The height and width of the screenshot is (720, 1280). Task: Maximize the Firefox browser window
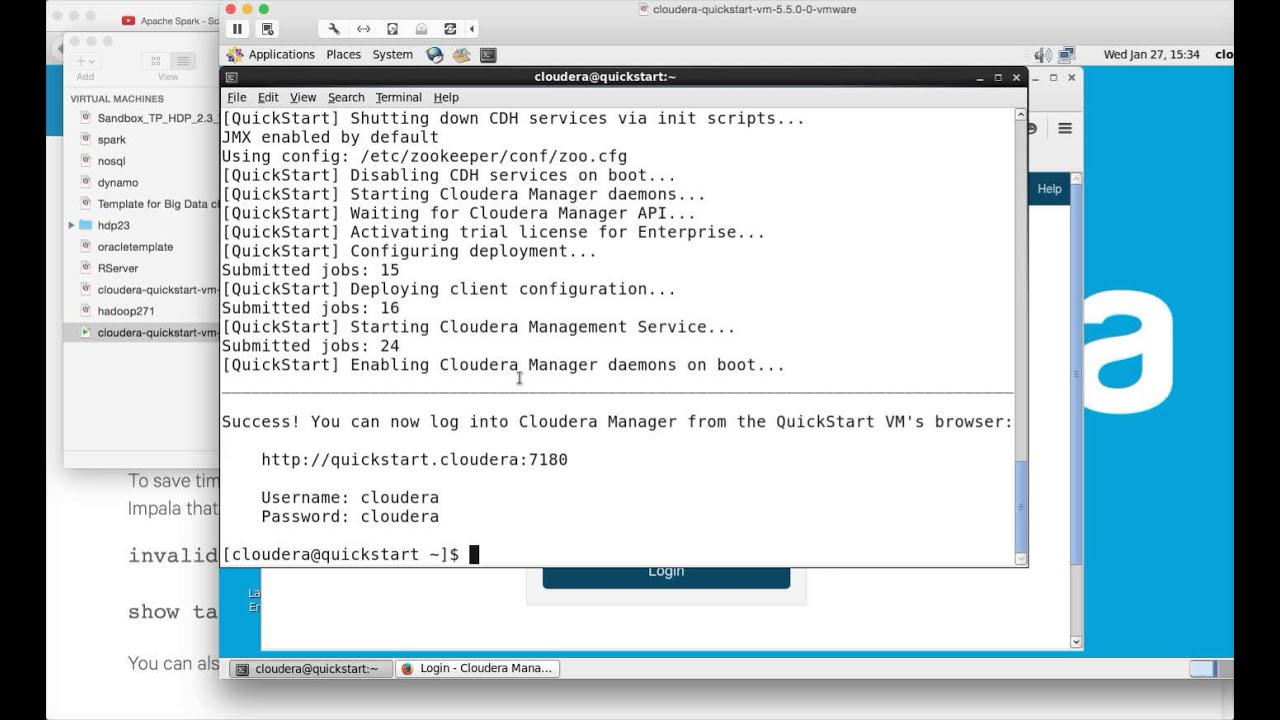click(x=1054, y=77)
